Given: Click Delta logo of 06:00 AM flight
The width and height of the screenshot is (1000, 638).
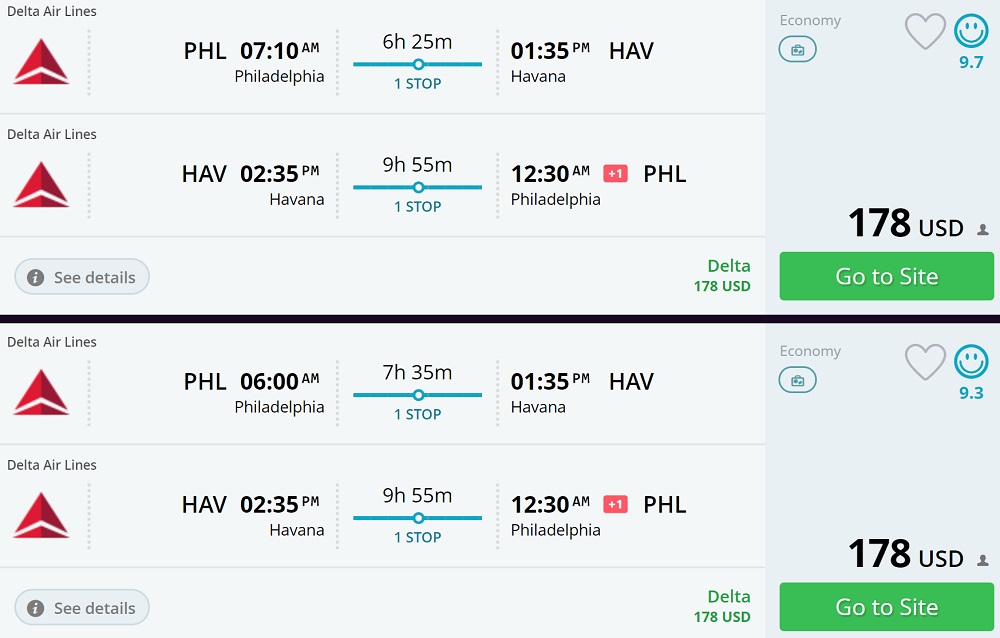Looking at the screenshot, I should click(41, 392).
